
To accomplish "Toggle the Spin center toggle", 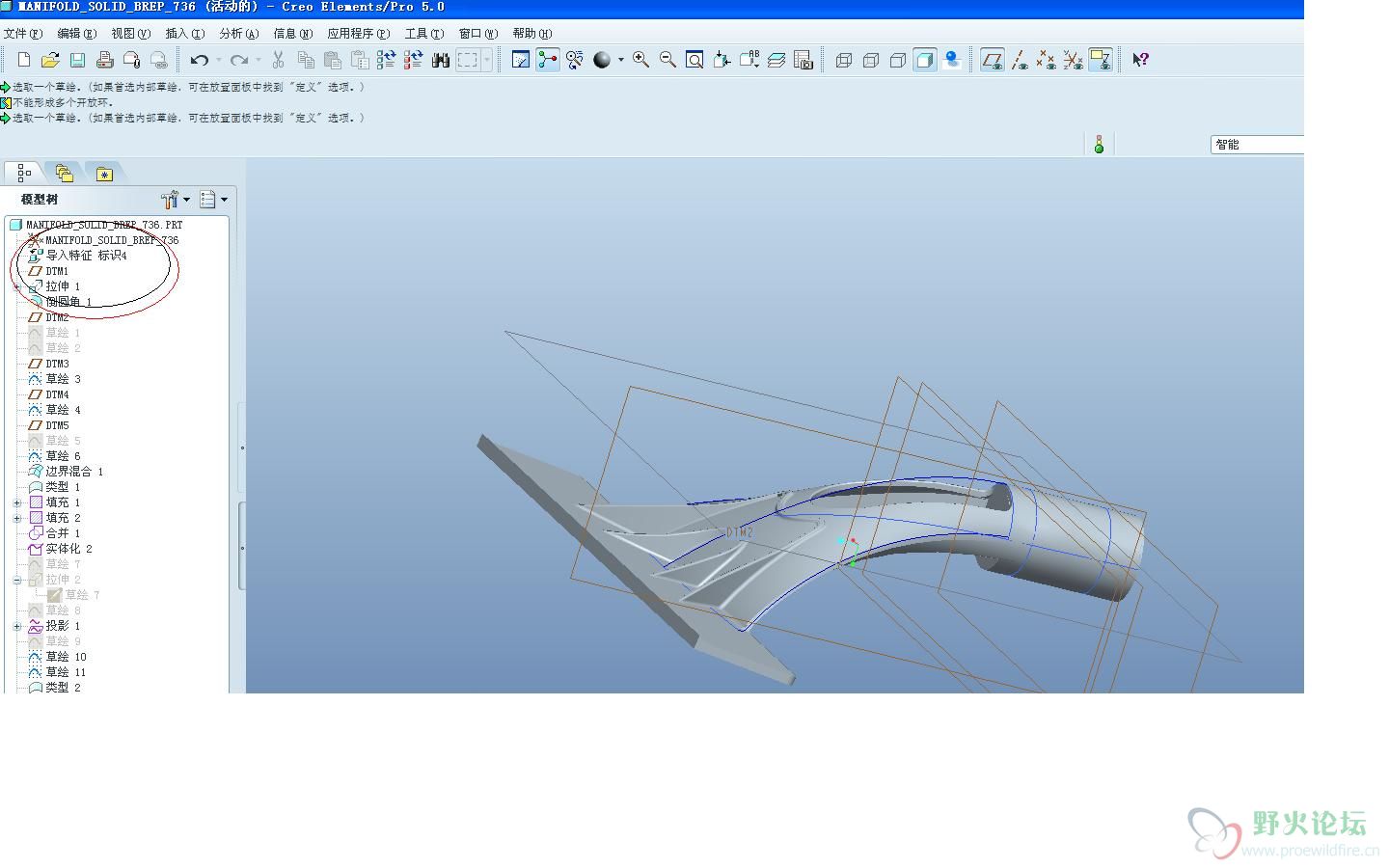I will pyautogui.click(x=548, y=60).
